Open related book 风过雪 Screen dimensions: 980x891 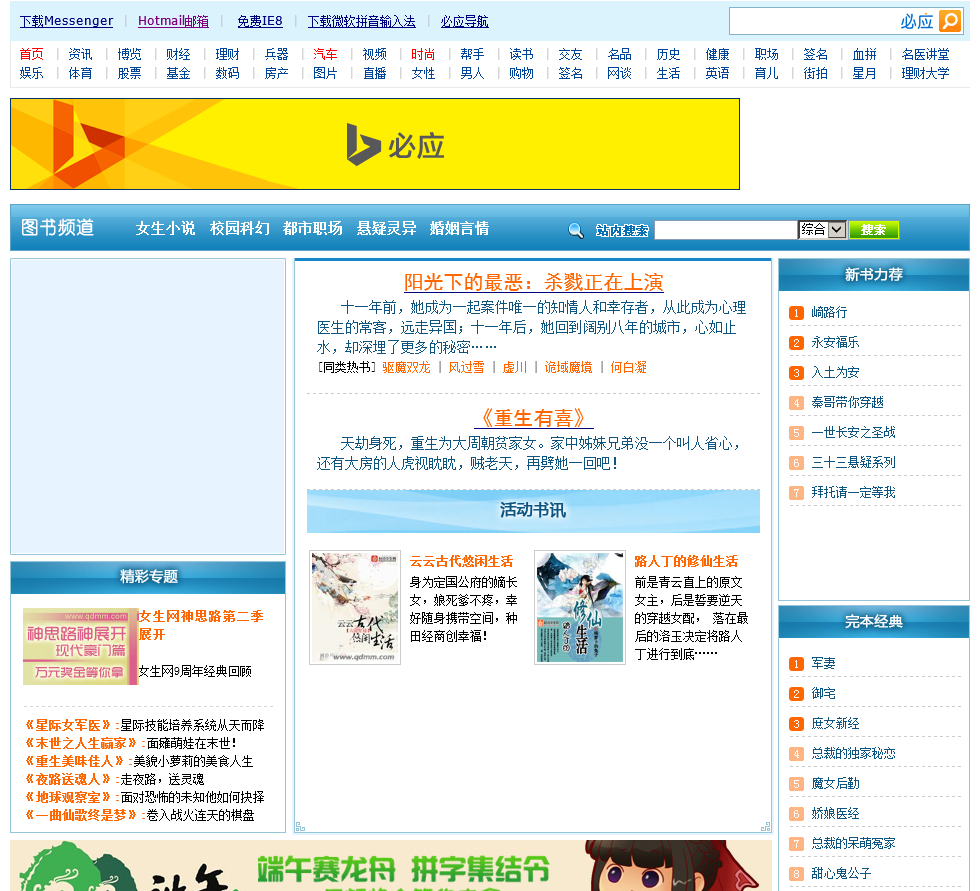(x=466, y=367)
